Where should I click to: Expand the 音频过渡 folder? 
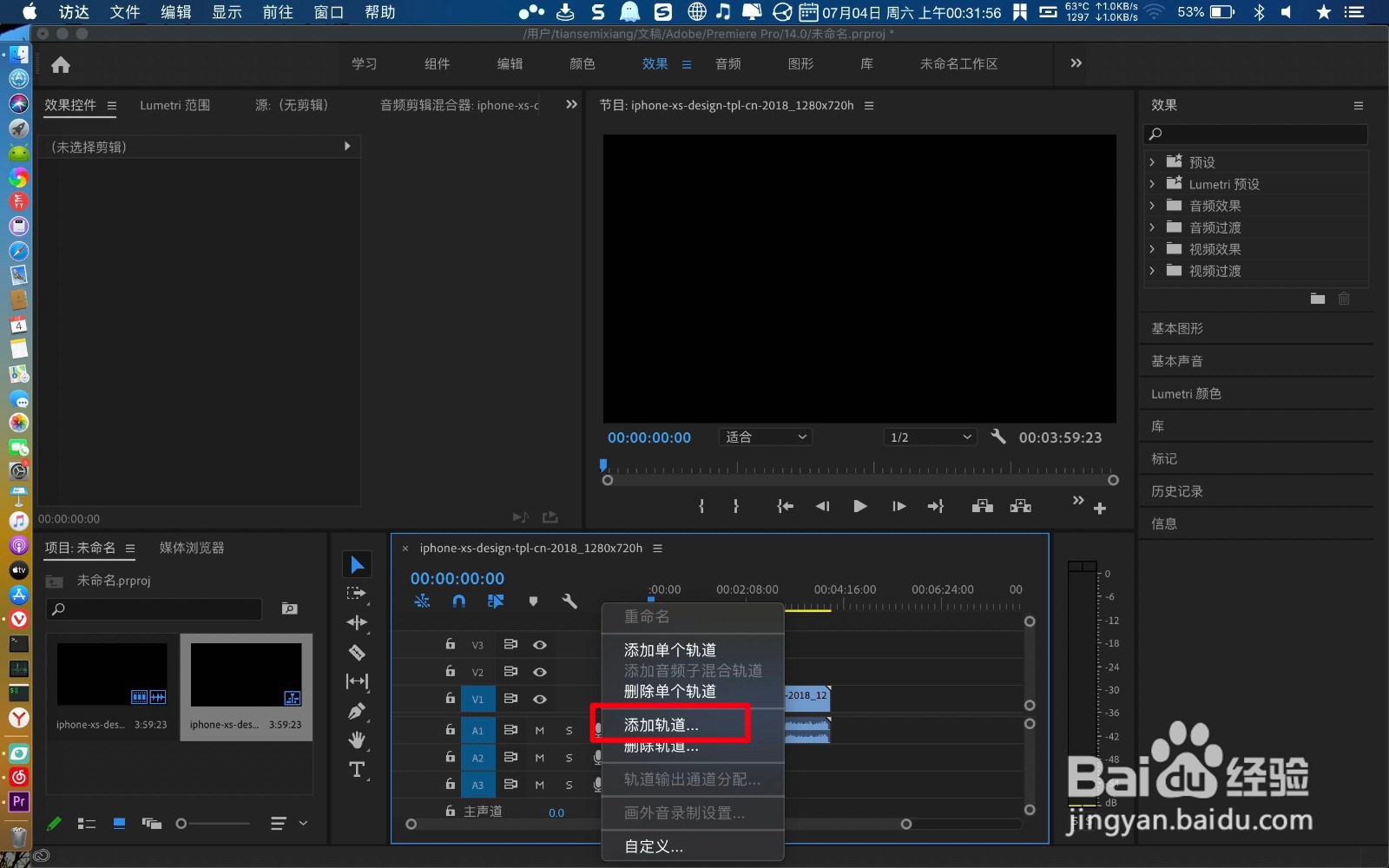[1152, 227]
